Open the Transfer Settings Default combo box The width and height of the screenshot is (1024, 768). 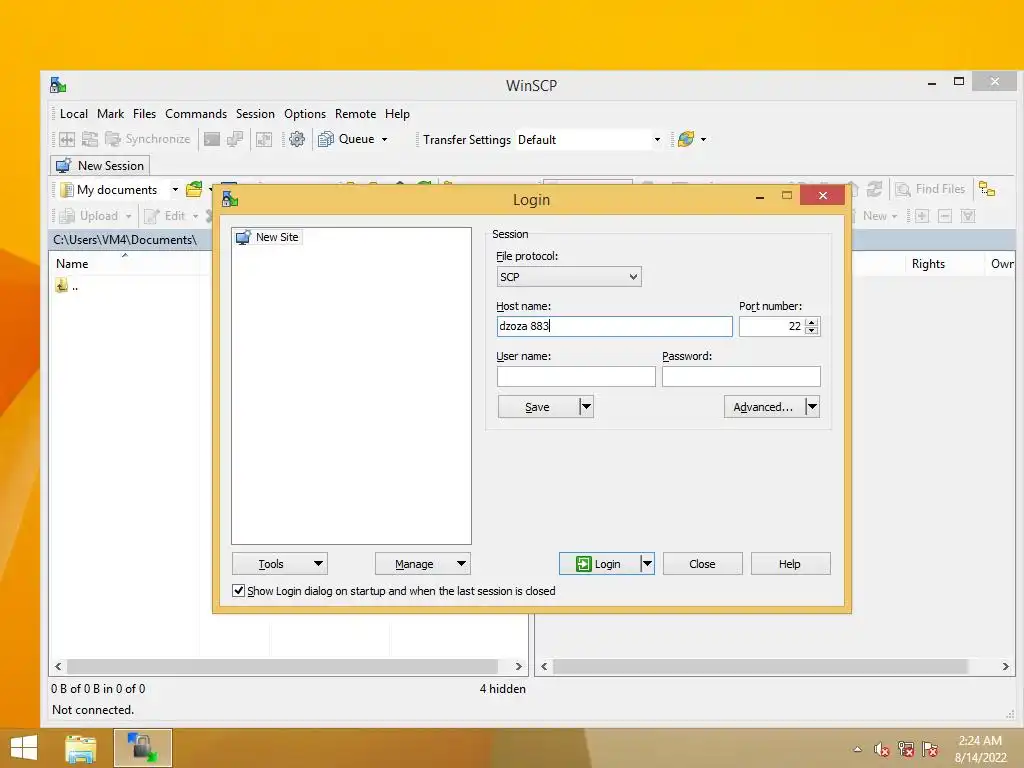590,140
